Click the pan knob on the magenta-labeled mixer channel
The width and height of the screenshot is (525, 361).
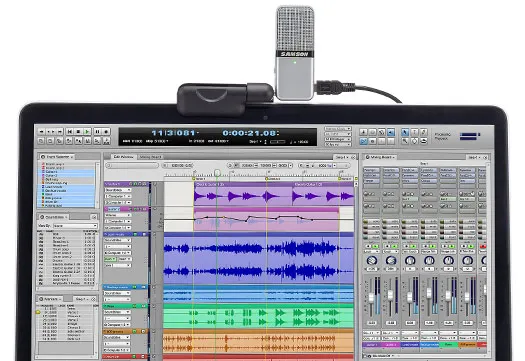point(391,260)
